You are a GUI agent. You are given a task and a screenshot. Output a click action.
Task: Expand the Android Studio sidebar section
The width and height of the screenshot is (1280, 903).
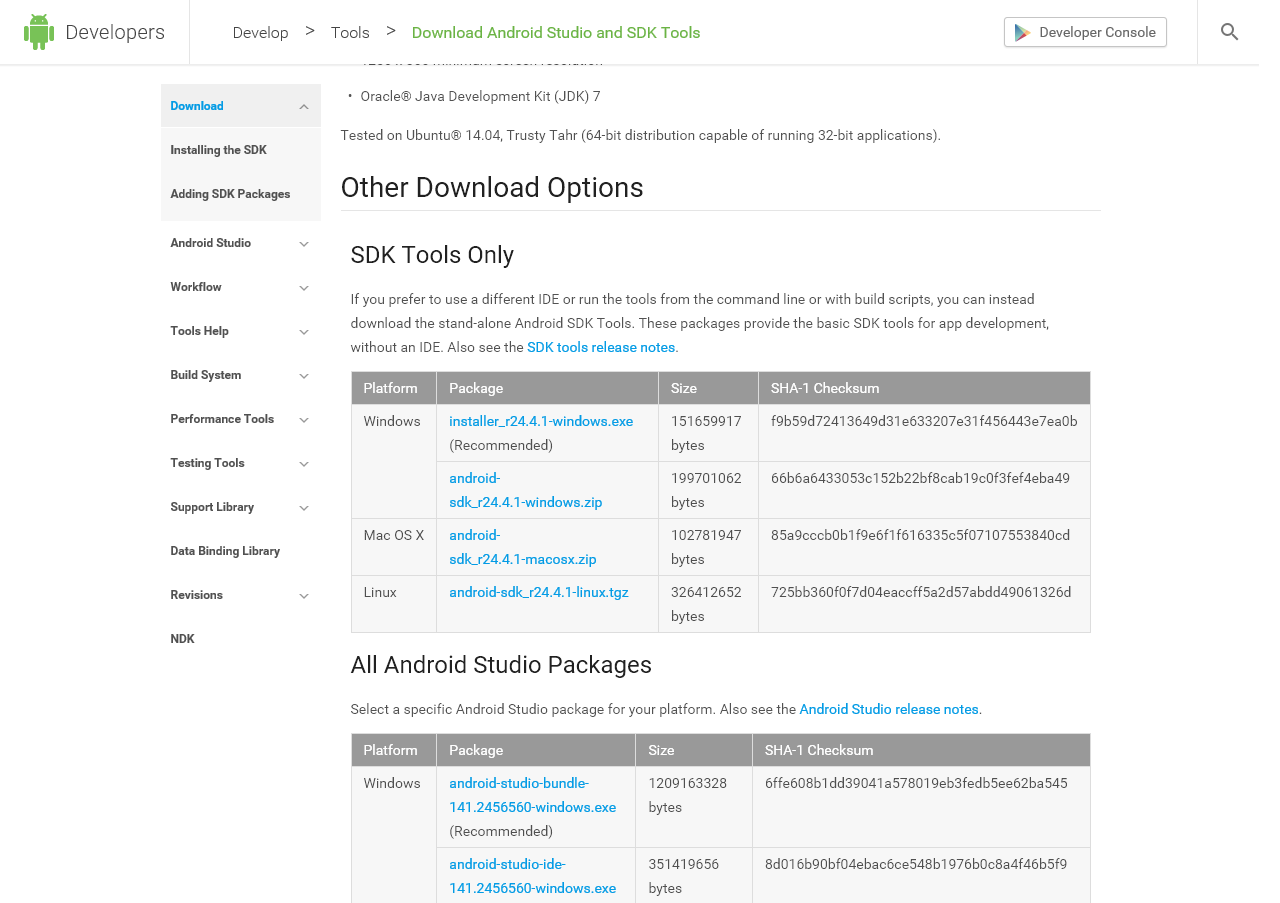[304, 243]
